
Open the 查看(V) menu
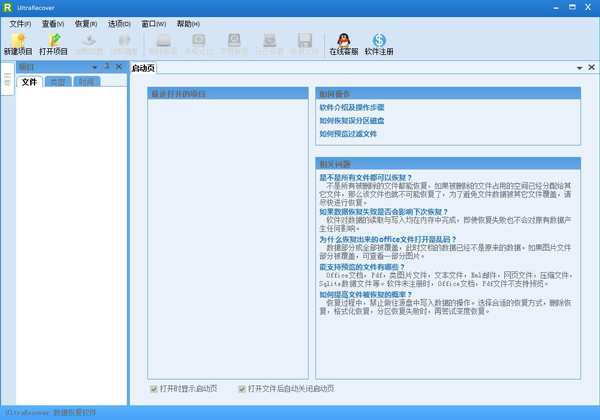tap(53, 24)
